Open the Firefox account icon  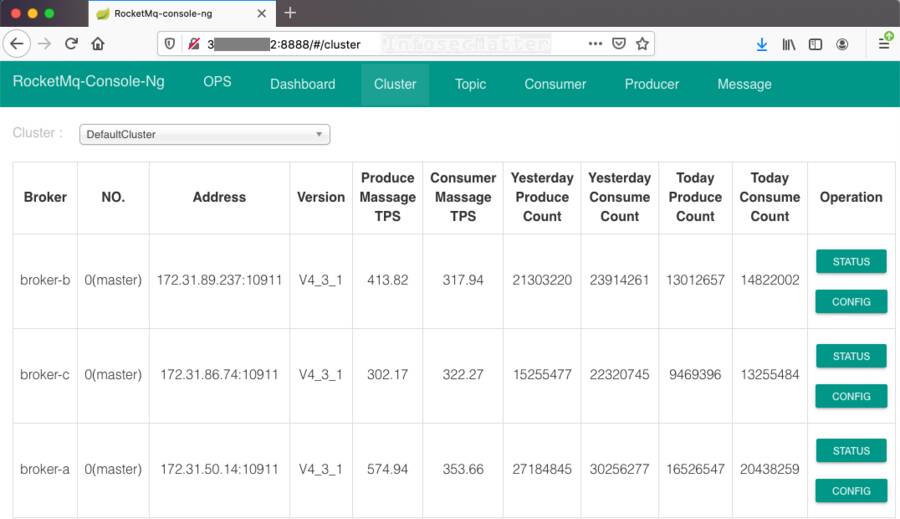842,44
